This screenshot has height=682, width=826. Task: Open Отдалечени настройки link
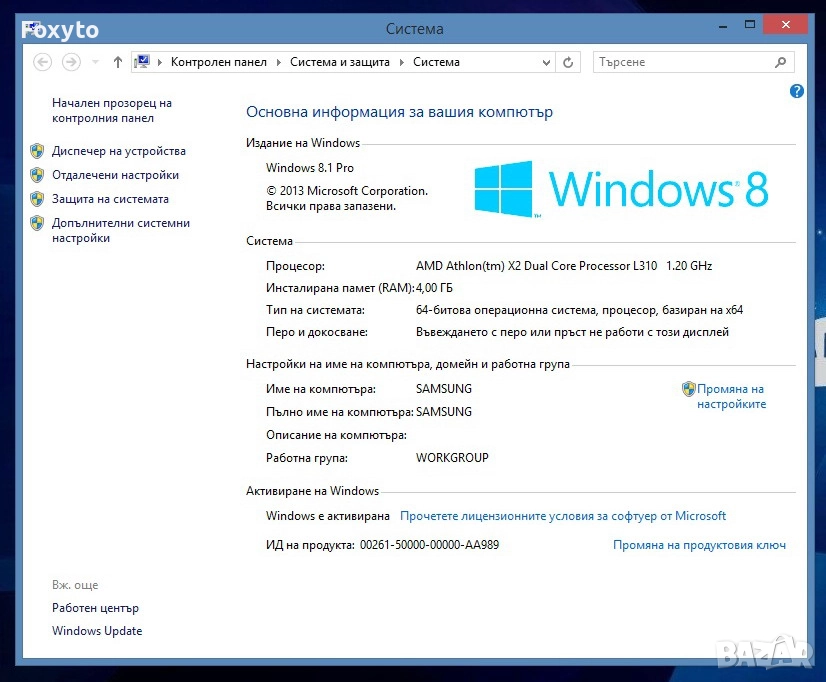point(115,175)
